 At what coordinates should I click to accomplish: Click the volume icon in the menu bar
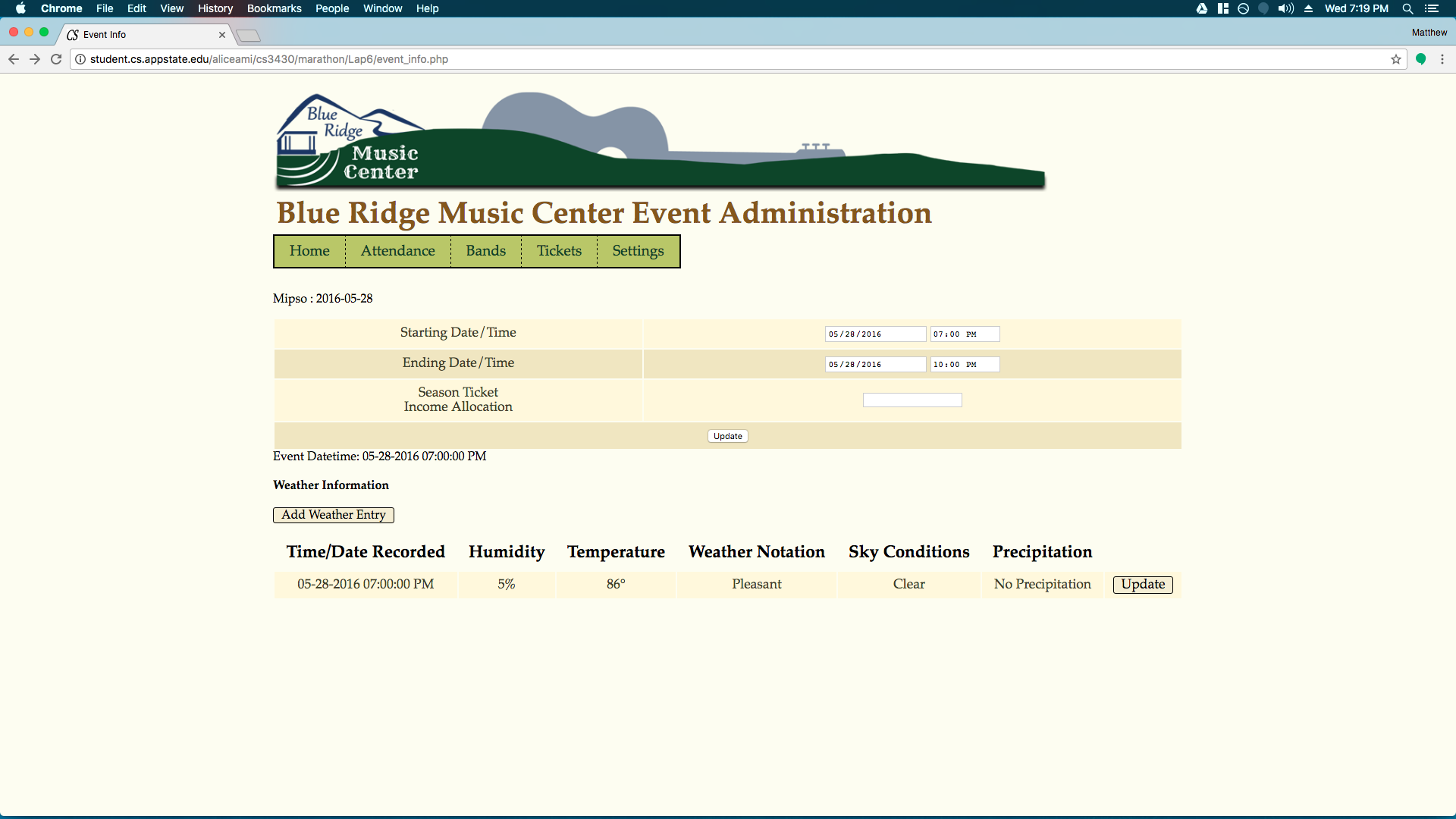pos(1285,8)
